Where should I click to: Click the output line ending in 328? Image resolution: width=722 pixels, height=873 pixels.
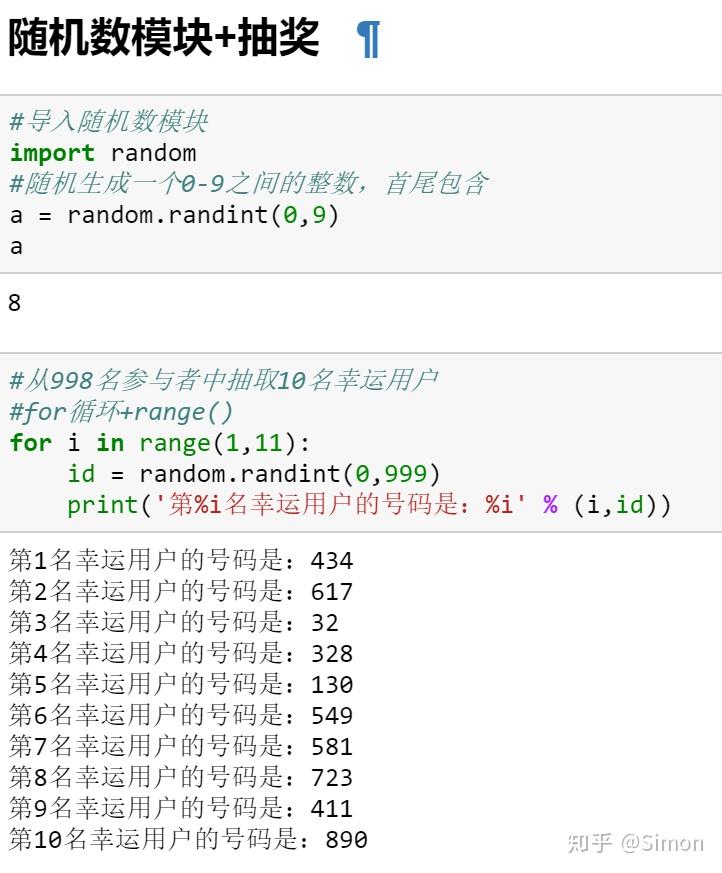coord(181,653)
